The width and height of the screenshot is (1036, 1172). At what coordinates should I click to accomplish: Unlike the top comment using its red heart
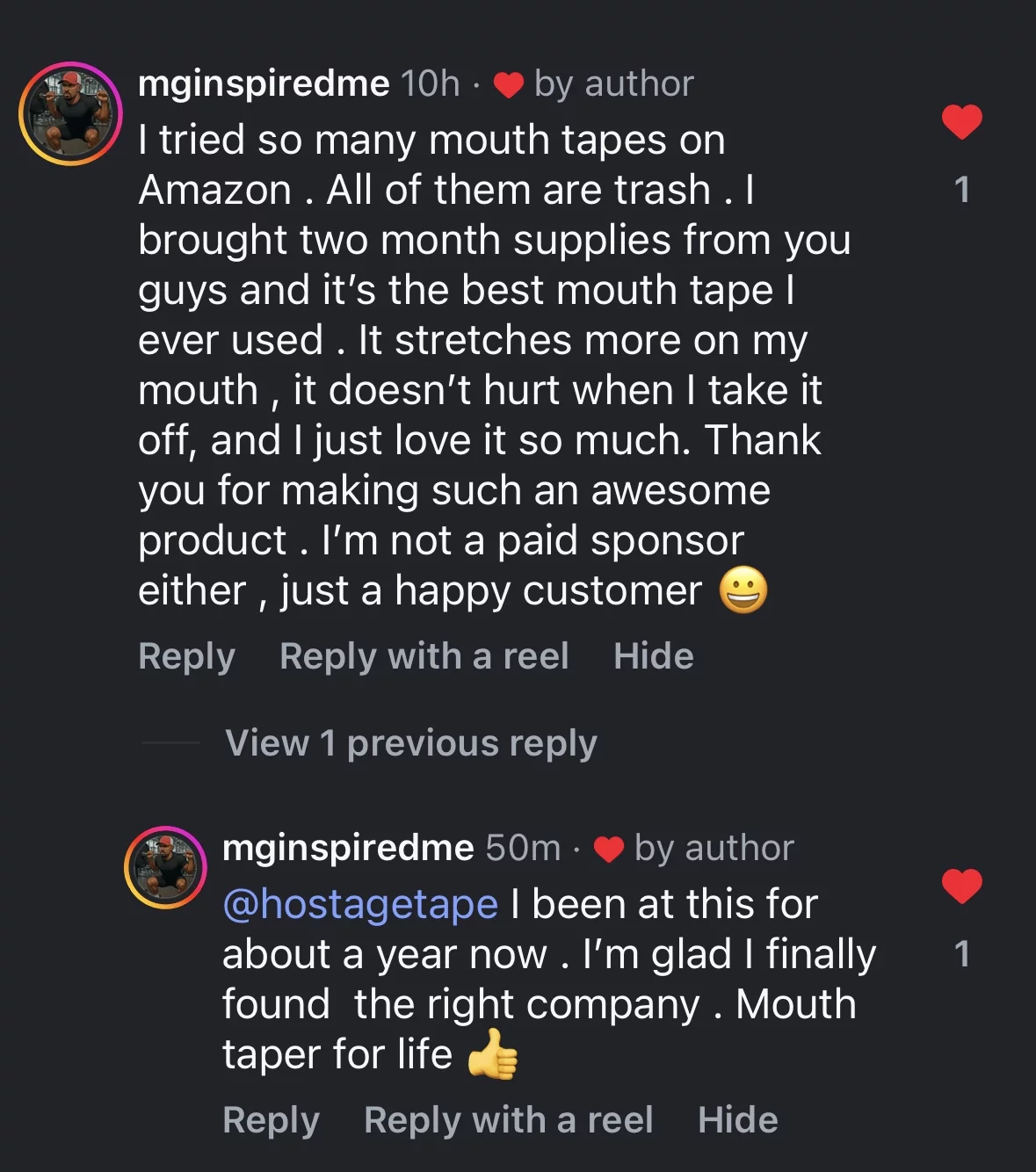tap(961, 121)
